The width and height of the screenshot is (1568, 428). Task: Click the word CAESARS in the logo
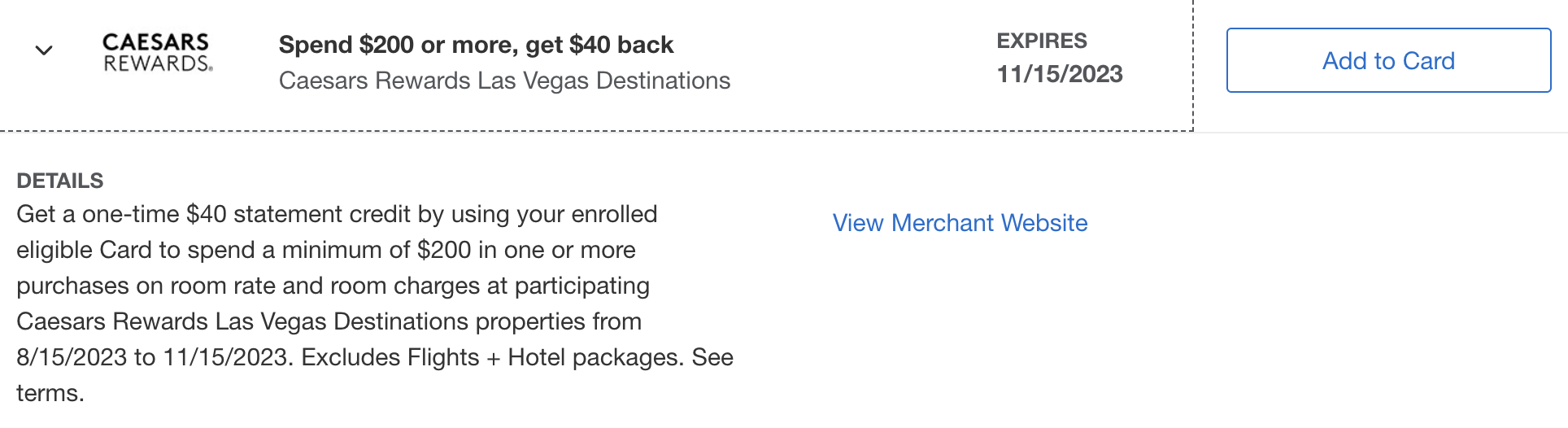coord(156,41)
